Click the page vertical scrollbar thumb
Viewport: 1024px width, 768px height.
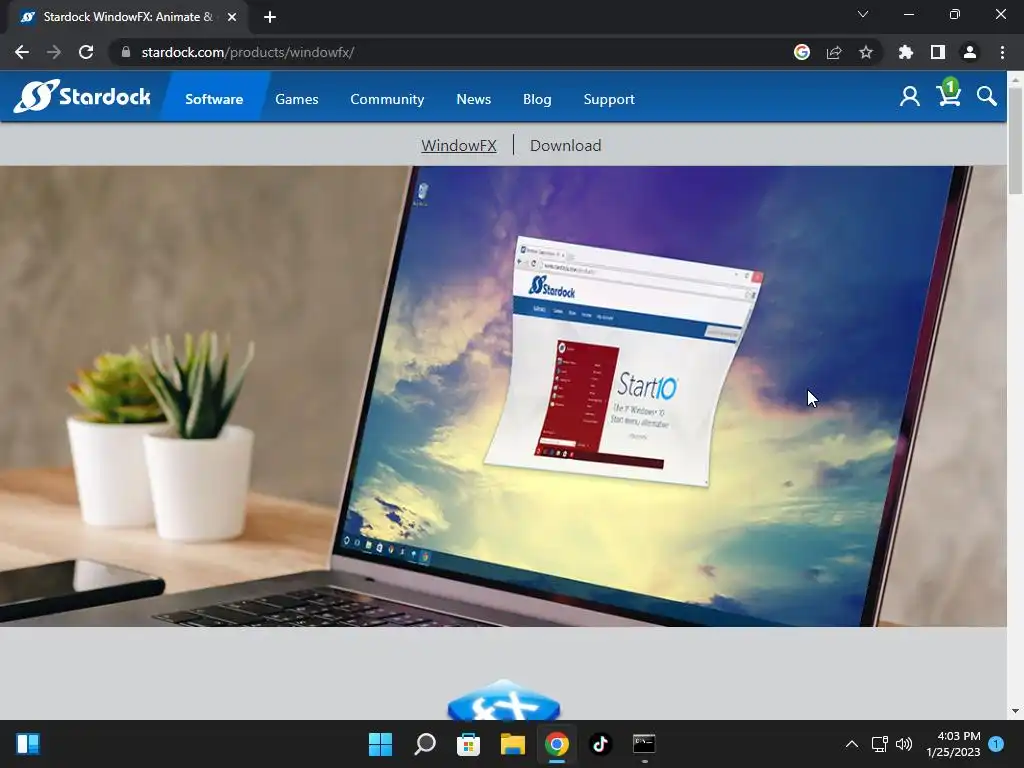tap(1015, 140)
